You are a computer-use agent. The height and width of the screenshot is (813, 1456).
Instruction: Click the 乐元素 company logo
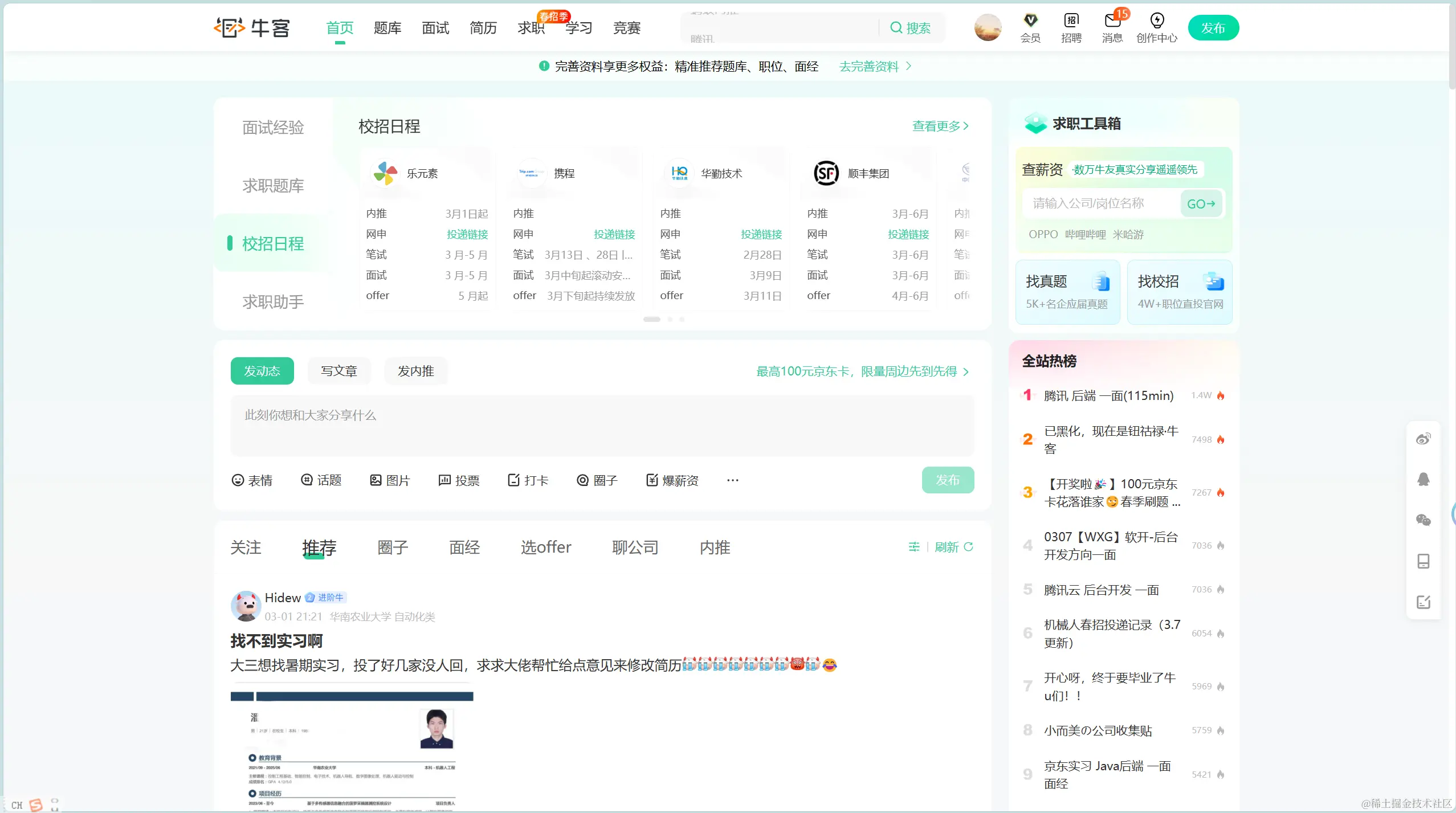point(385,173)
